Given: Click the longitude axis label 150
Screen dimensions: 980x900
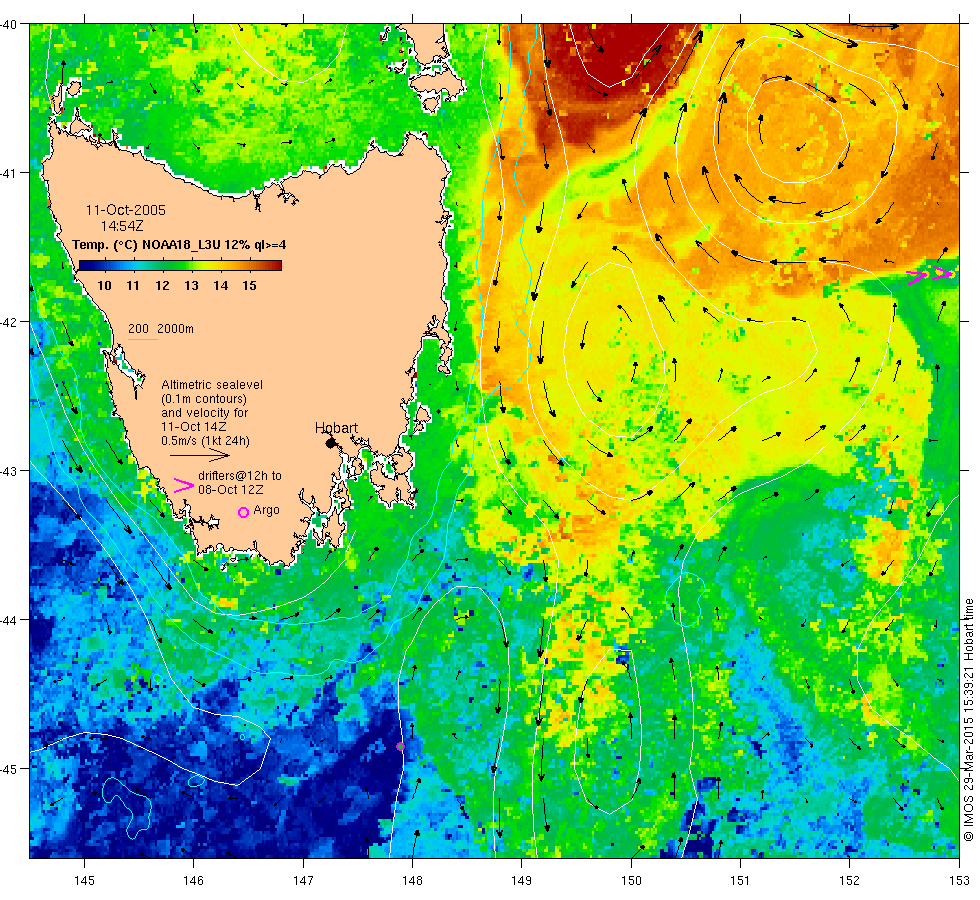Looking at the screenshot, I should coord(631,881).
